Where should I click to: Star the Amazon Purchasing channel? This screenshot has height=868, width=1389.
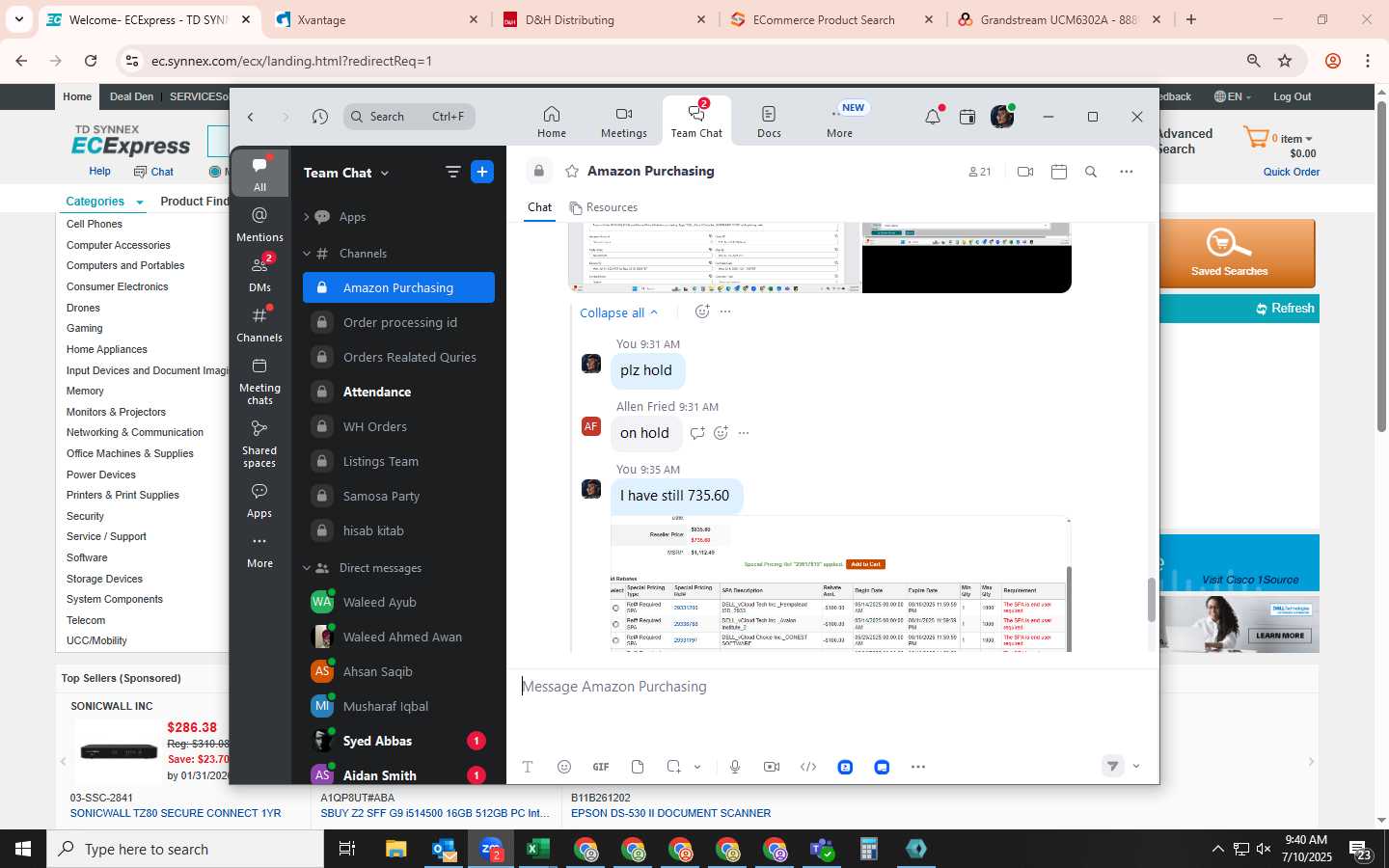(x=572, y=171)
